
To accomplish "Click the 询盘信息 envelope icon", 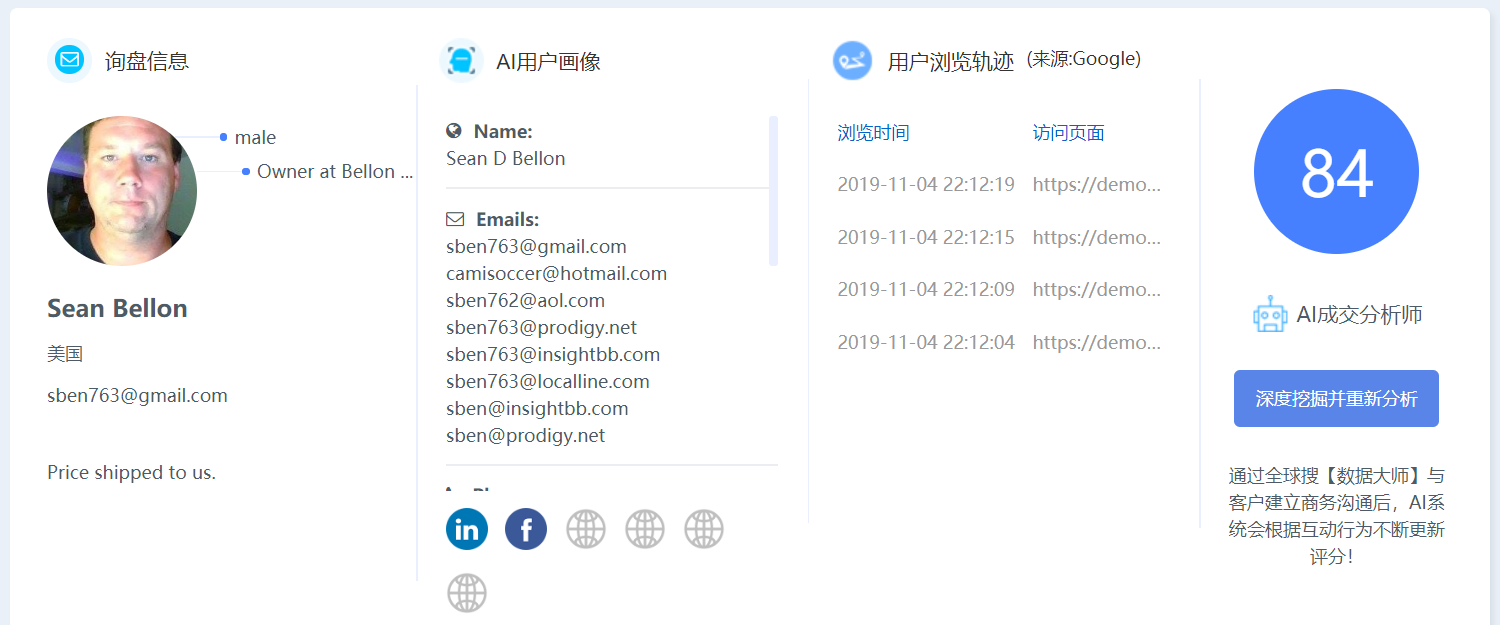I will pyautogui.click(x=68, y=60).
